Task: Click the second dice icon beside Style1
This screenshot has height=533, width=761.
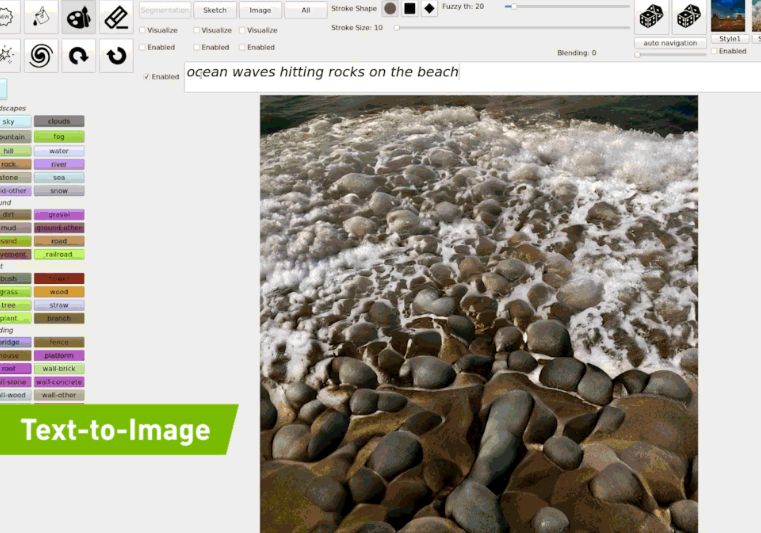Action: (x=689, y=17)
